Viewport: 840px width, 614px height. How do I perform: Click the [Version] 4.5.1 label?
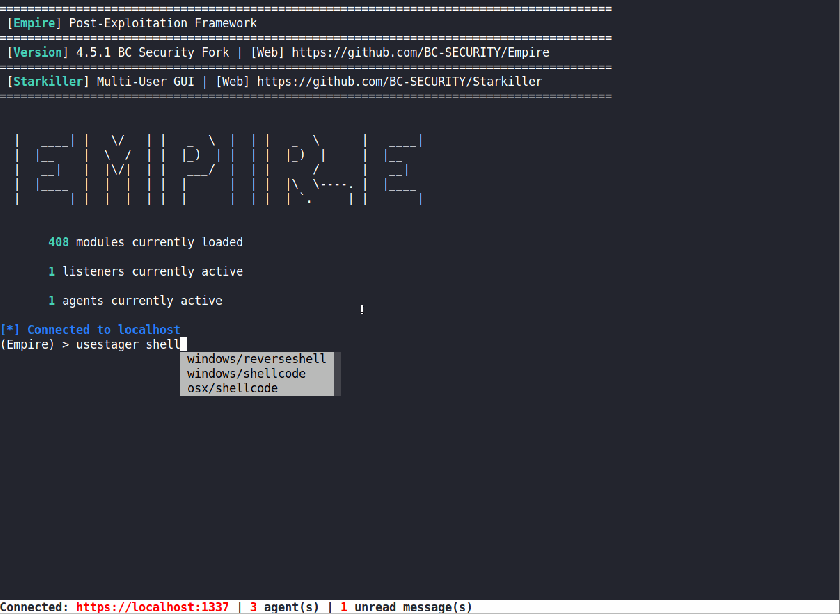pyautogui.click(x=37, y=51)
